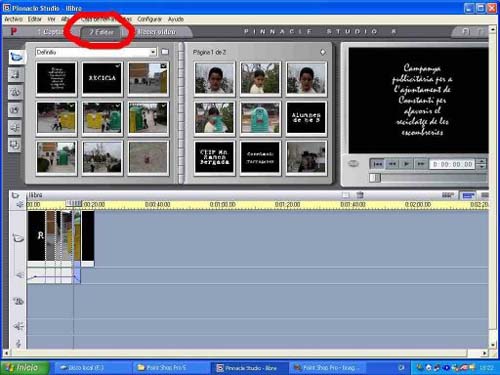Viewport: 500px width, 375px height.
Task: Click the timeline horizontal scrollbar
Action: 246,353
